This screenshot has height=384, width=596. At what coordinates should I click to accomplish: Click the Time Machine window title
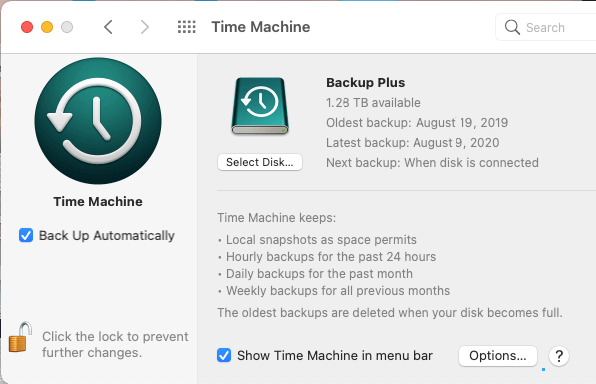pos(261,27)
